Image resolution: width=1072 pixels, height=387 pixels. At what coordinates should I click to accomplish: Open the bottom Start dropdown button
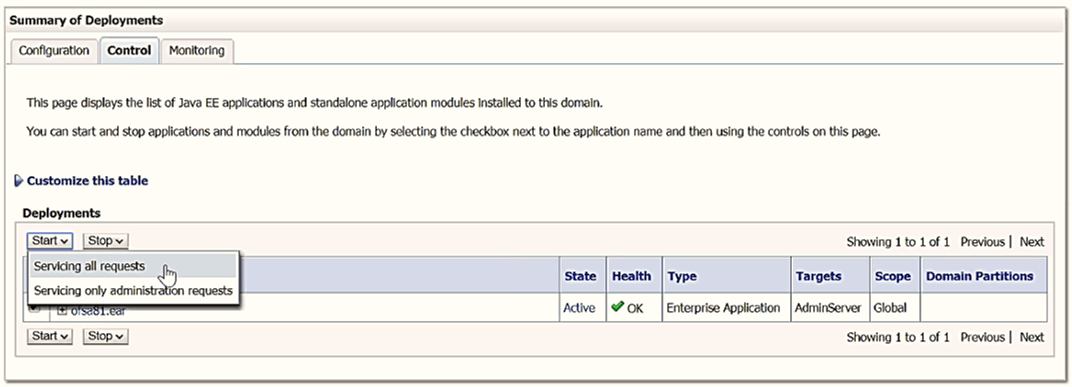point(50,336)
